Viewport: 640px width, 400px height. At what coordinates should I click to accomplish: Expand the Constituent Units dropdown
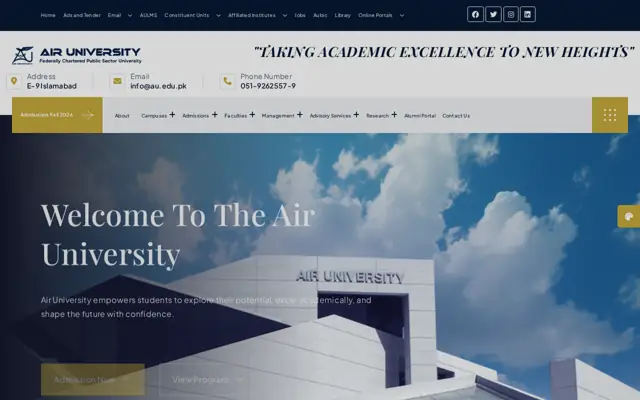click(x=218, y=16)
